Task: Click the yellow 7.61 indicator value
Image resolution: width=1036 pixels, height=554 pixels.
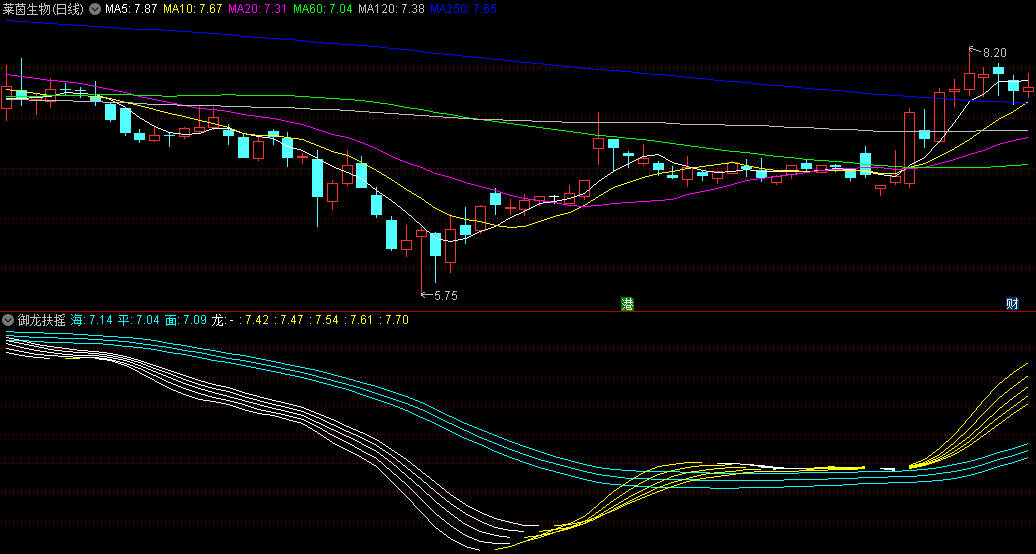Action: (x=361, y=320)
